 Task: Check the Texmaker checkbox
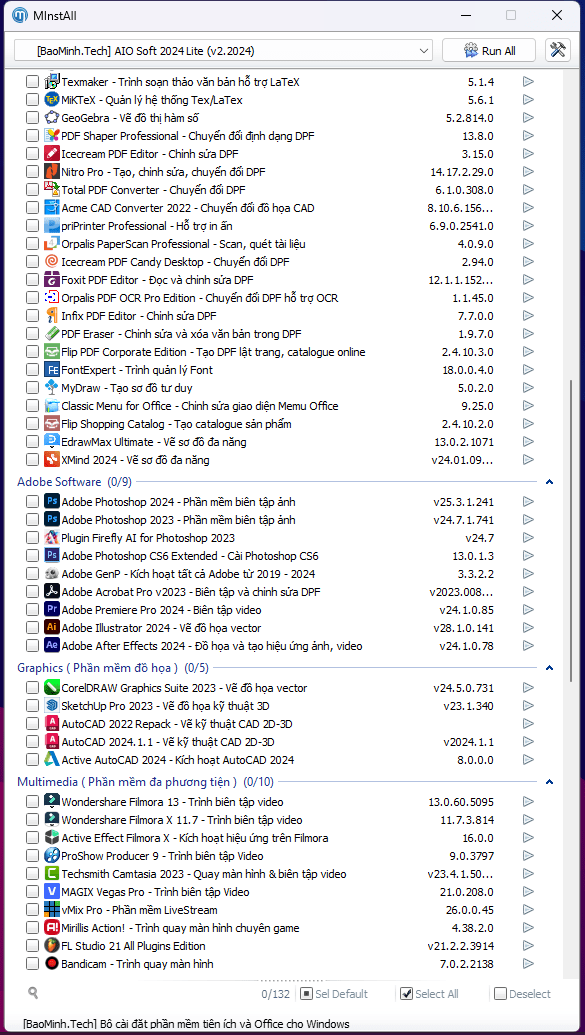click(x=32, y=83)
